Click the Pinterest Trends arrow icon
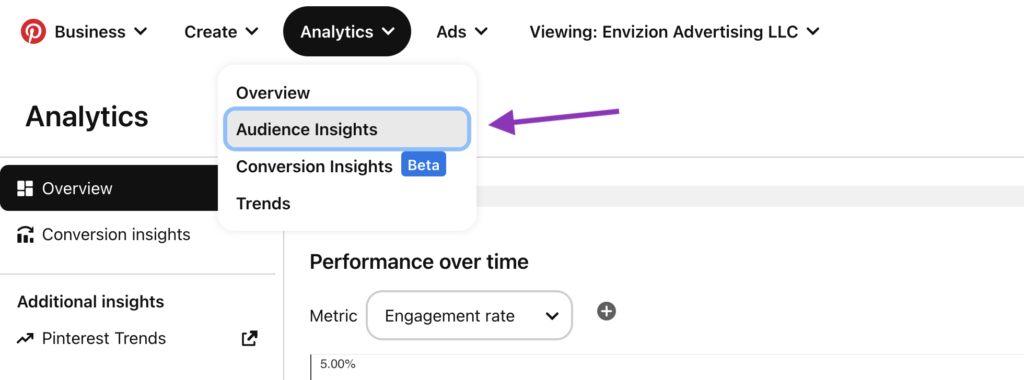 click(x=25, y=338)
